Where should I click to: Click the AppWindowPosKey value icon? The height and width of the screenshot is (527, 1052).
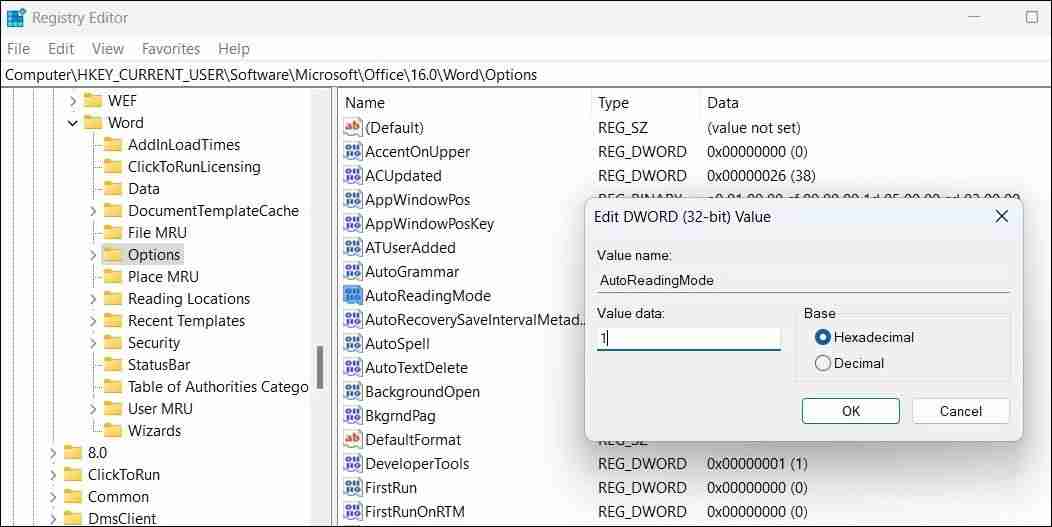tap(352, 224)
